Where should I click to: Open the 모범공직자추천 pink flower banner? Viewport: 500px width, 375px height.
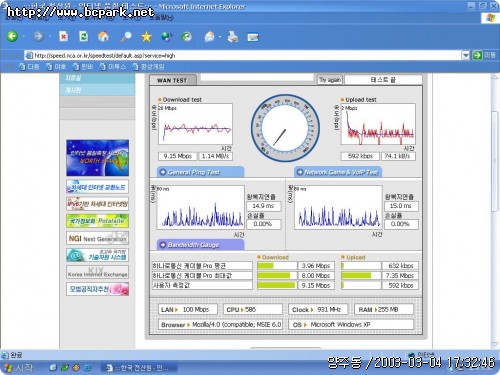(97, 289)
